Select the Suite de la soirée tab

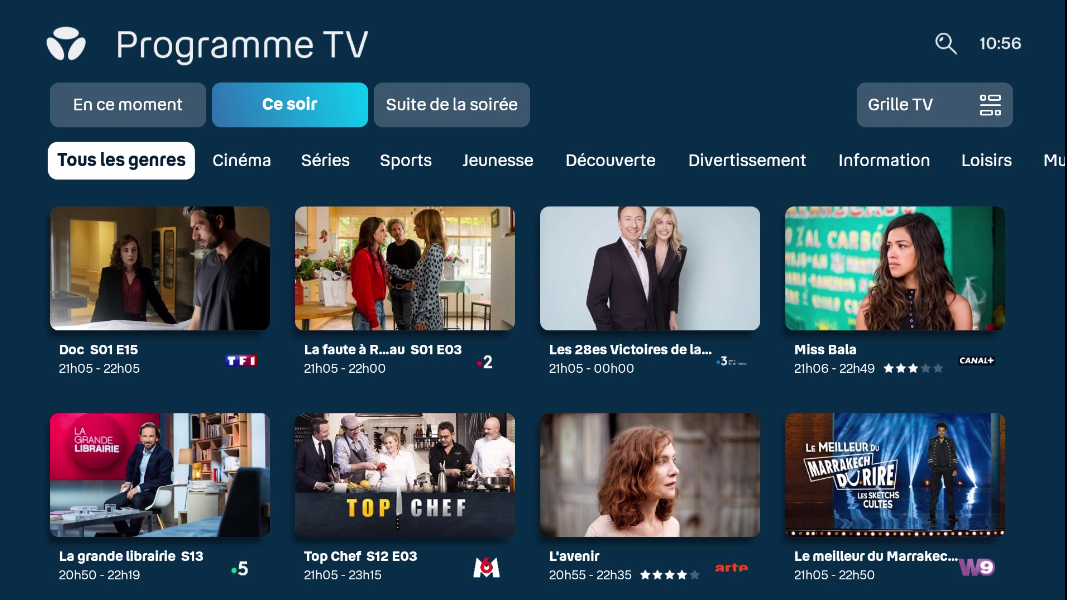click(452, 105)
